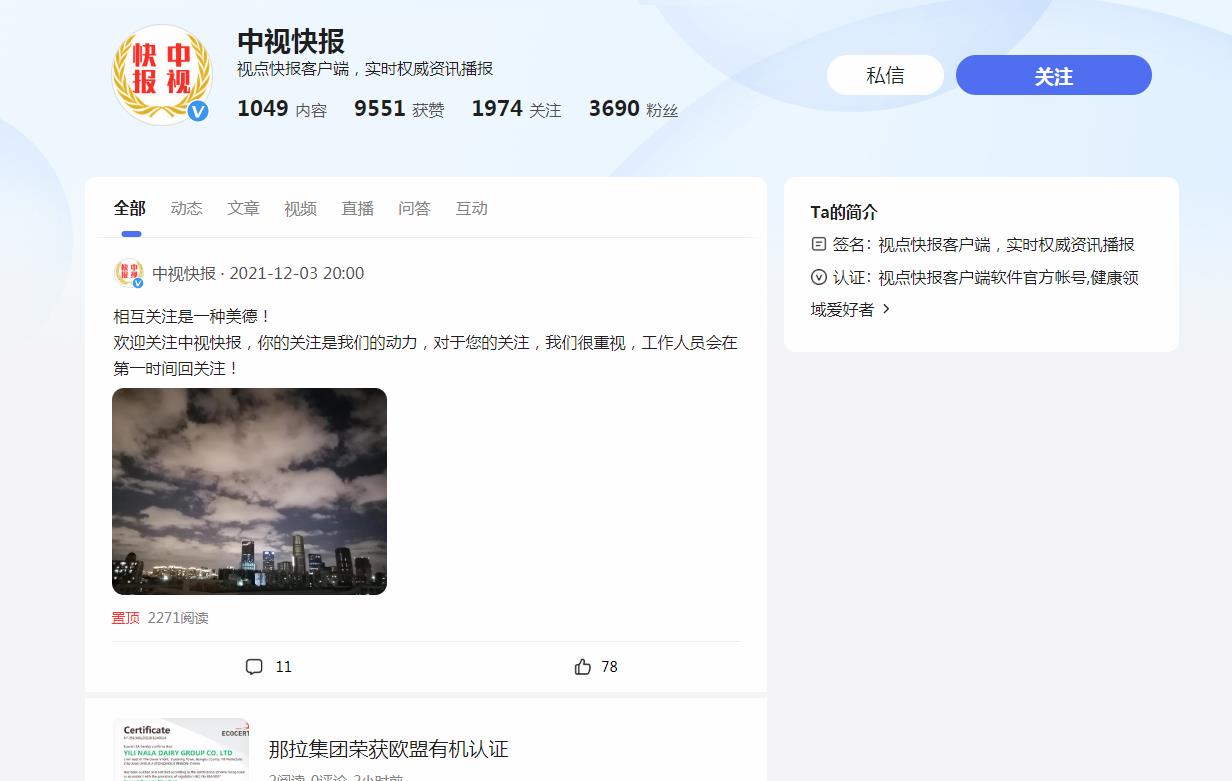The width and height of the screenshot is (1232, 781).
Task: Click the 9551 获赞 likes count
Action: pyautogui.click(x=399, y=109)
